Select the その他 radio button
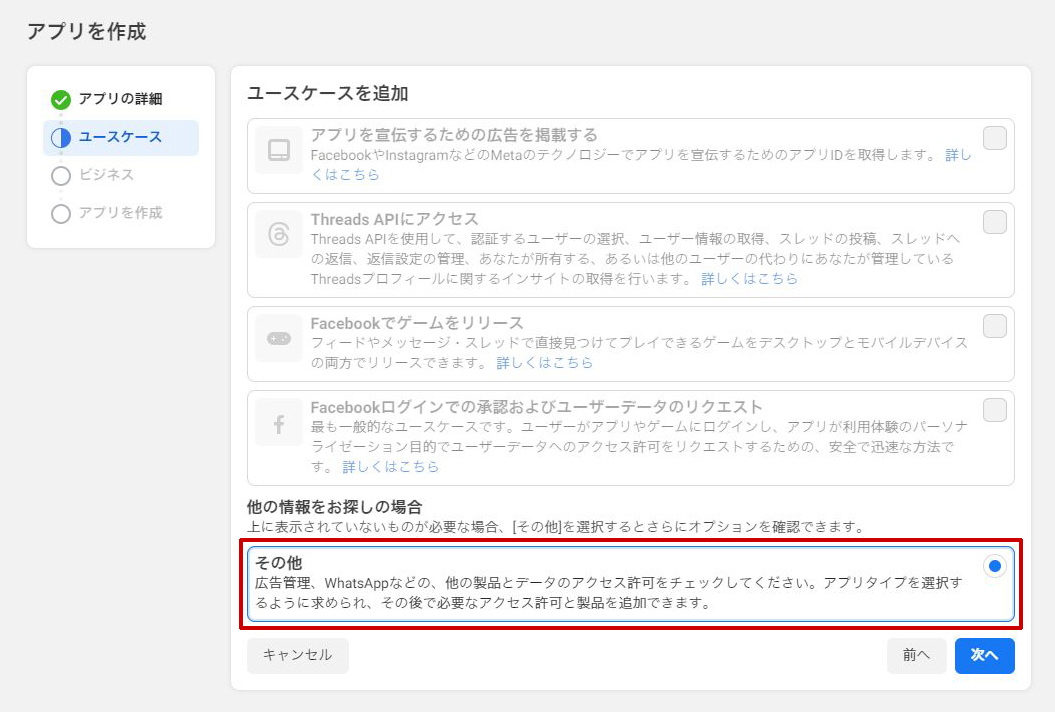Viewport: 1055px width, 712px height. pyautogui.click(x=994, y=566)
